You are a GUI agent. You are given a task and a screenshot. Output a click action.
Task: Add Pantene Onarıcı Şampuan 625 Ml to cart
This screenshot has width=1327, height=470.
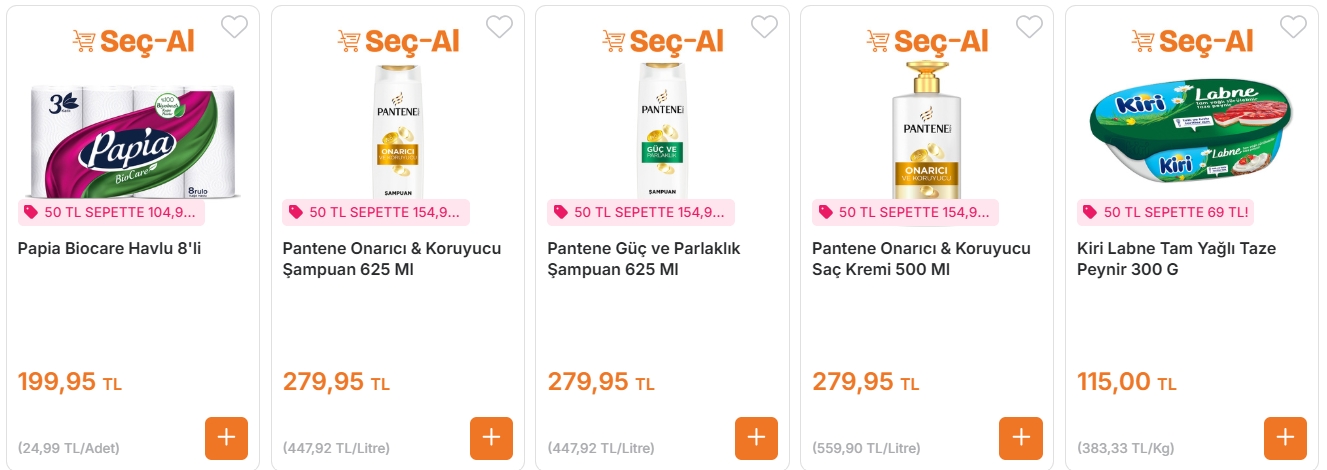coord(491,438)
